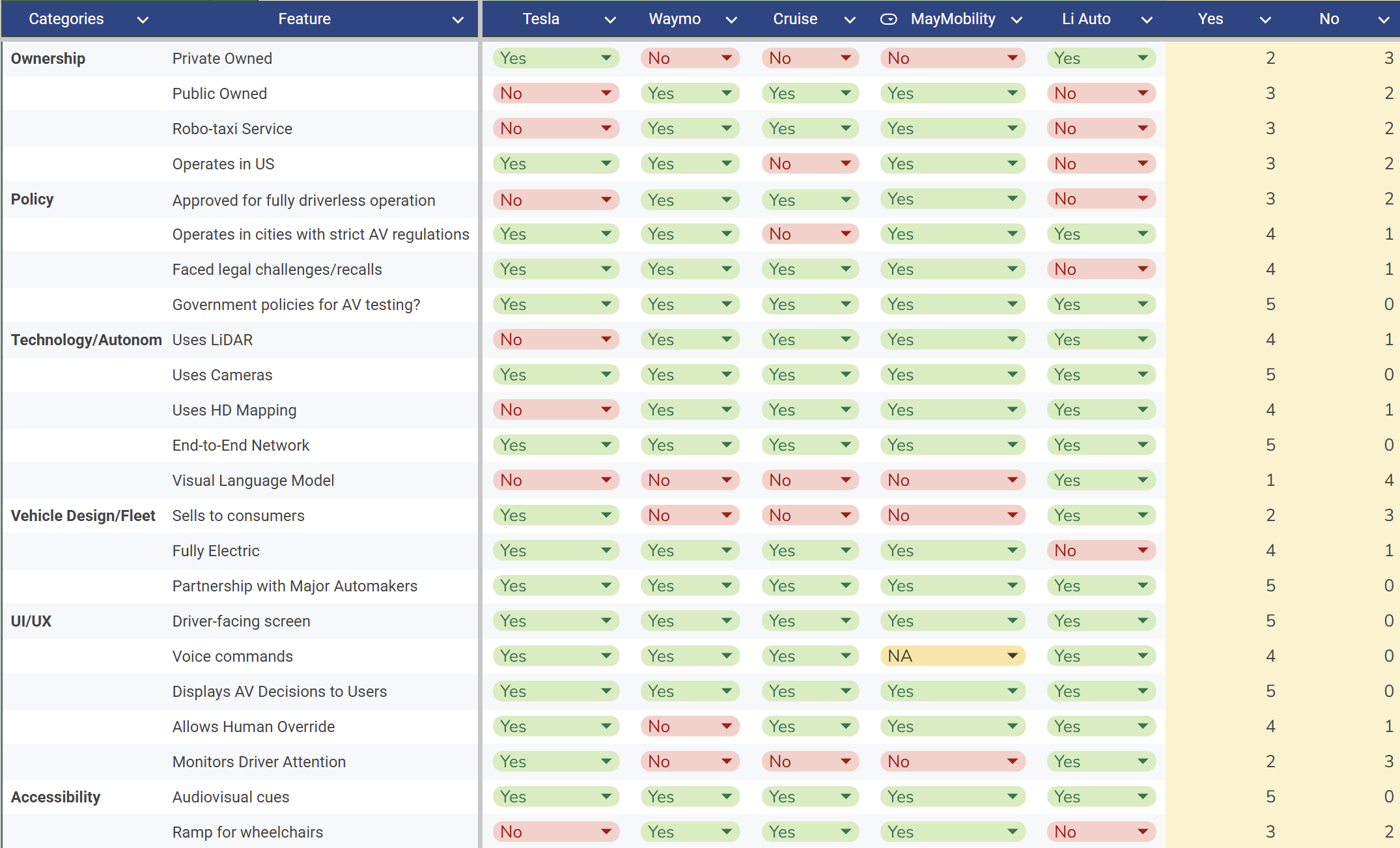
Task: Open Waymo's Allows Human Override dropdown
Action: pyautogui.click(x=727, y=726)
